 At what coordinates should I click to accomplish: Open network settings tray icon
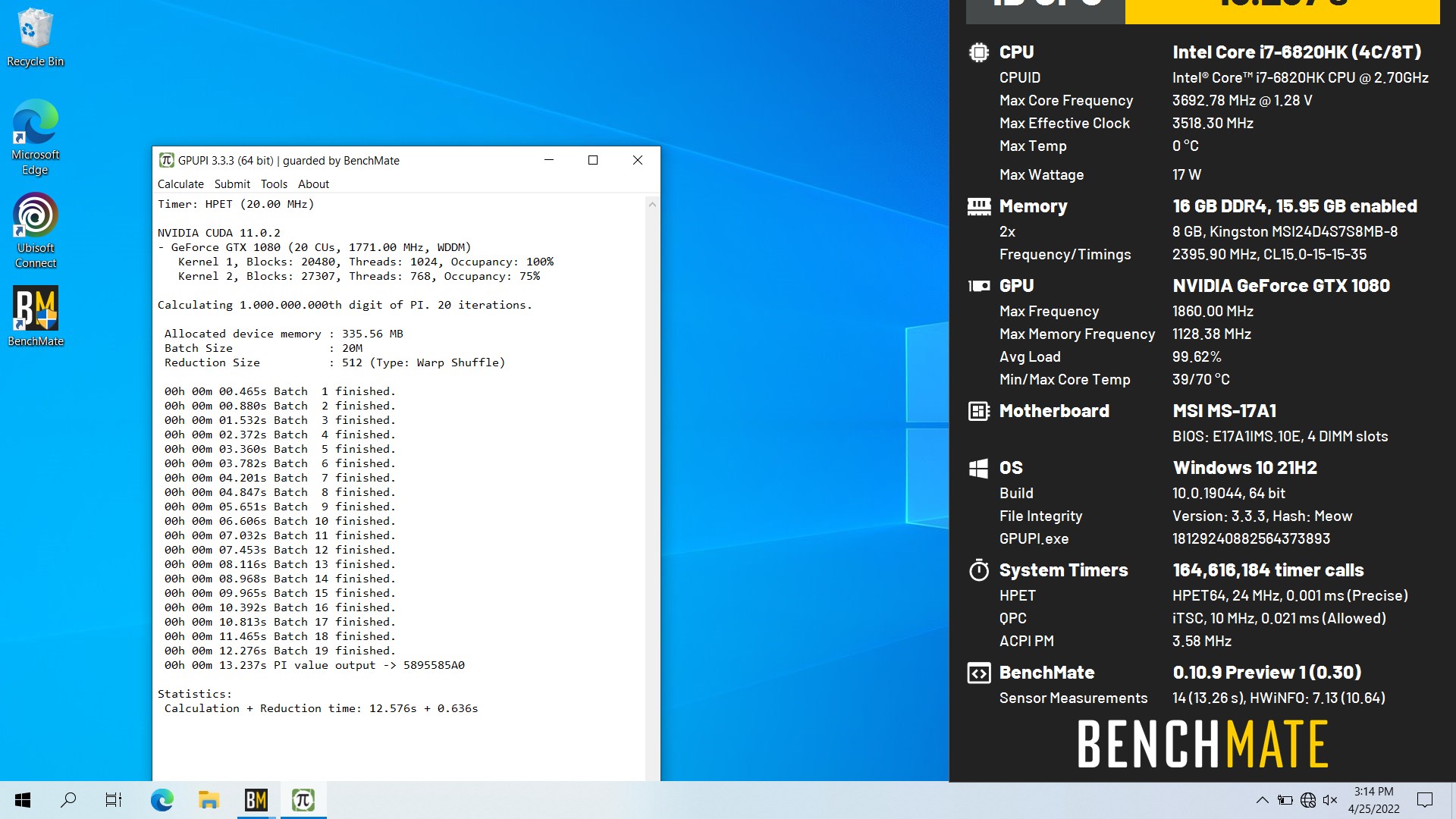click(x=1308, y=800)
